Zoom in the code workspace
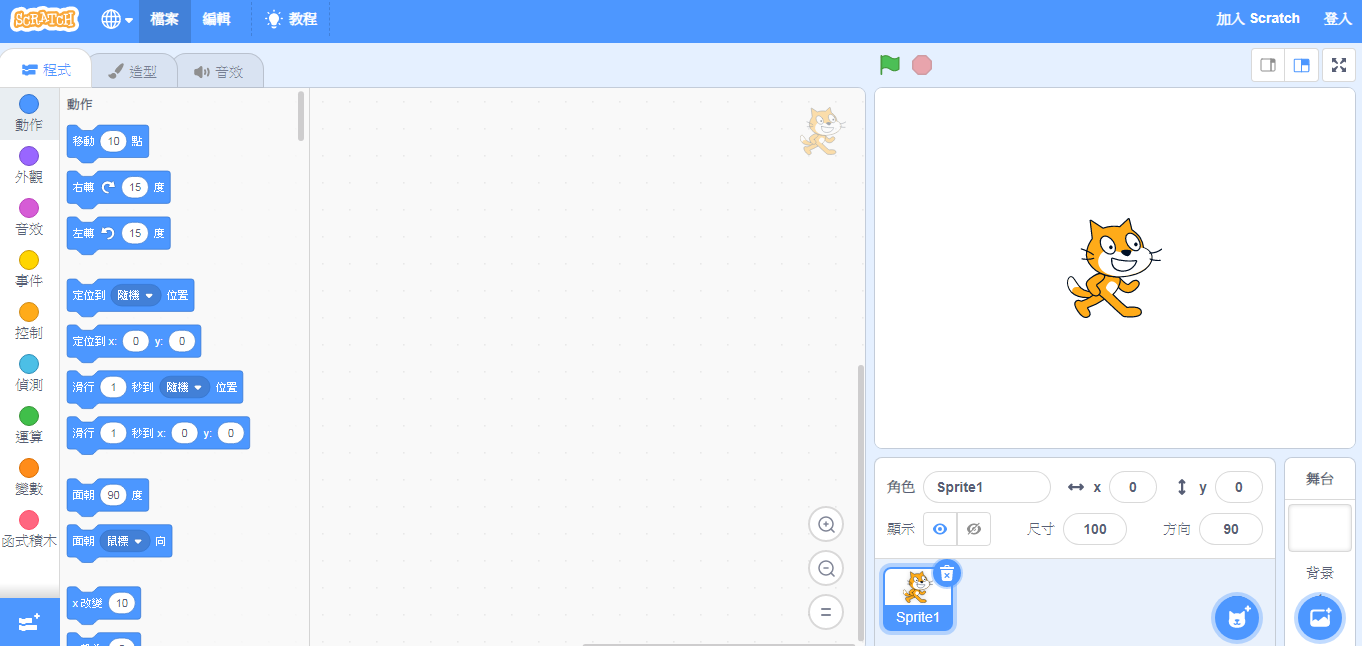Screen dimensions: 1362x646 click(x=826, y=524)
